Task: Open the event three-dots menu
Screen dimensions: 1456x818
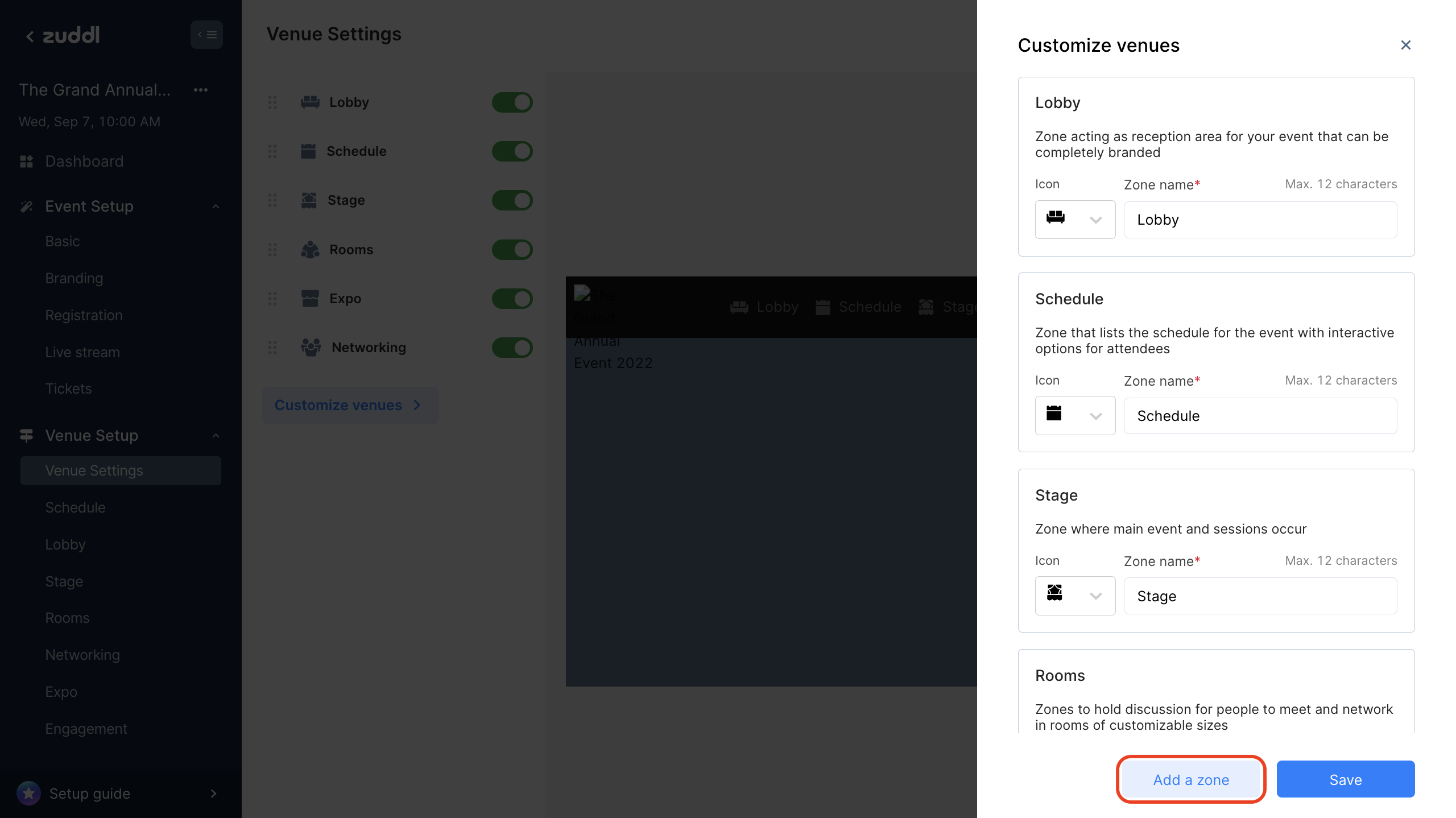Action: pos(201,90)
